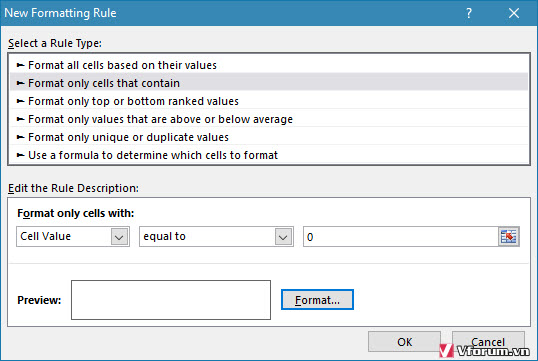Choose 'Use a formula to determine which cells to format'

(x=269, y=155)
